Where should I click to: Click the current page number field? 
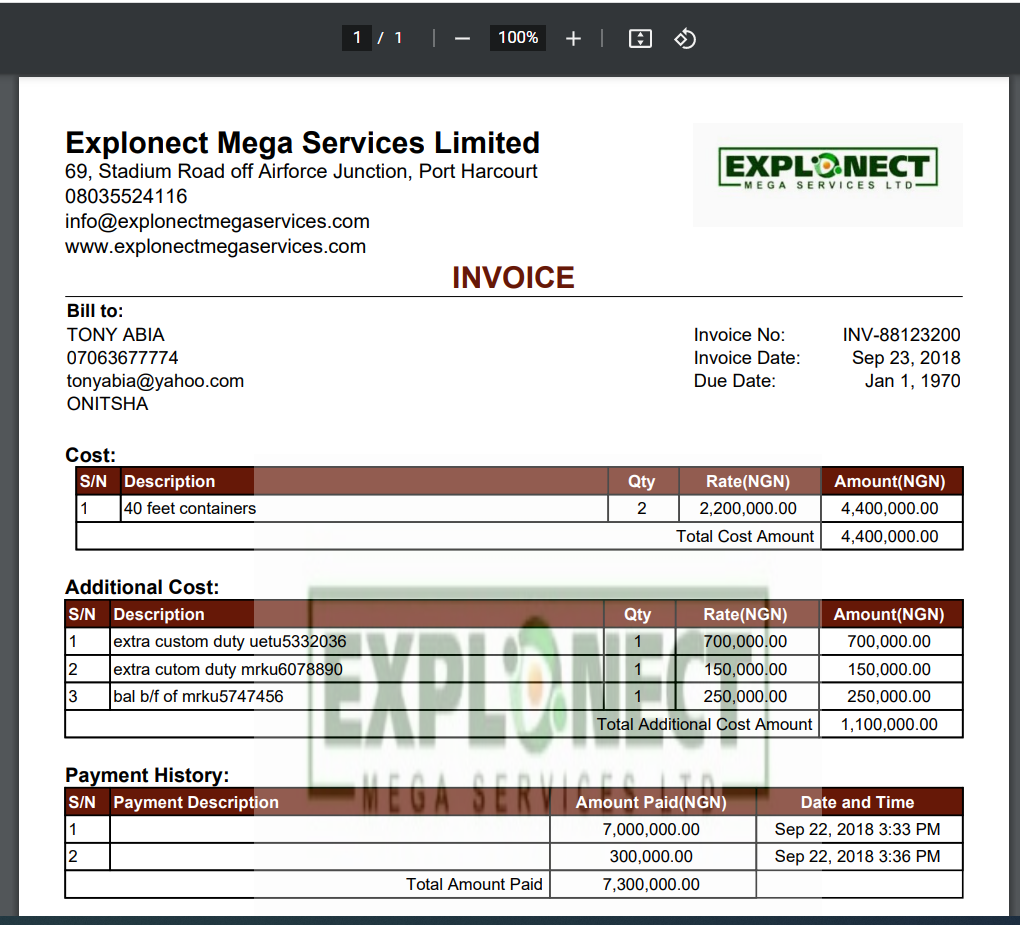pyautogui.click(x=356, y=38)
